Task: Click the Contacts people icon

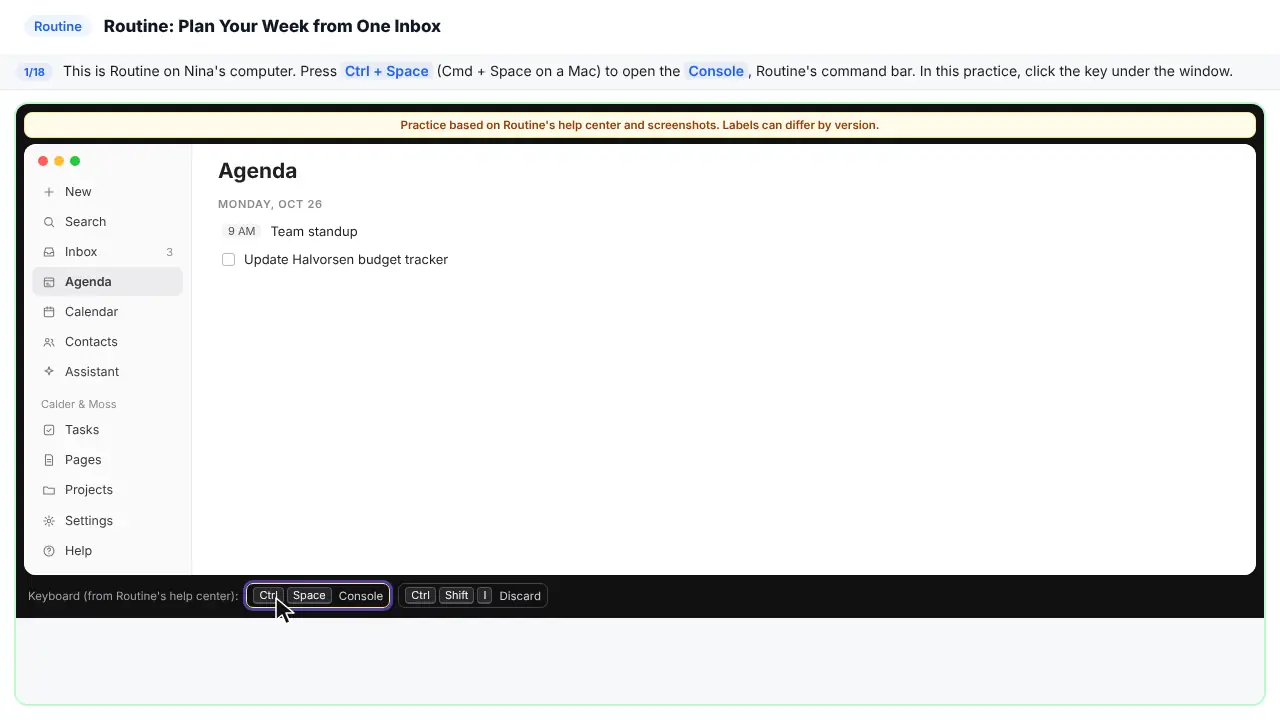Action: point(49,342)
